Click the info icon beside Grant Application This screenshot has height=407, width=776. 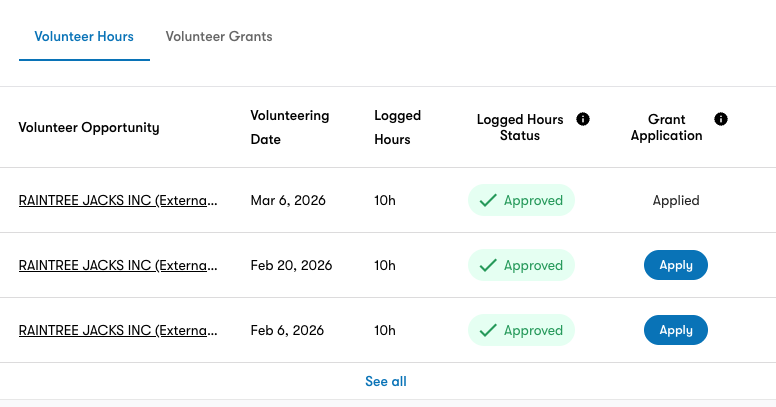721,119
